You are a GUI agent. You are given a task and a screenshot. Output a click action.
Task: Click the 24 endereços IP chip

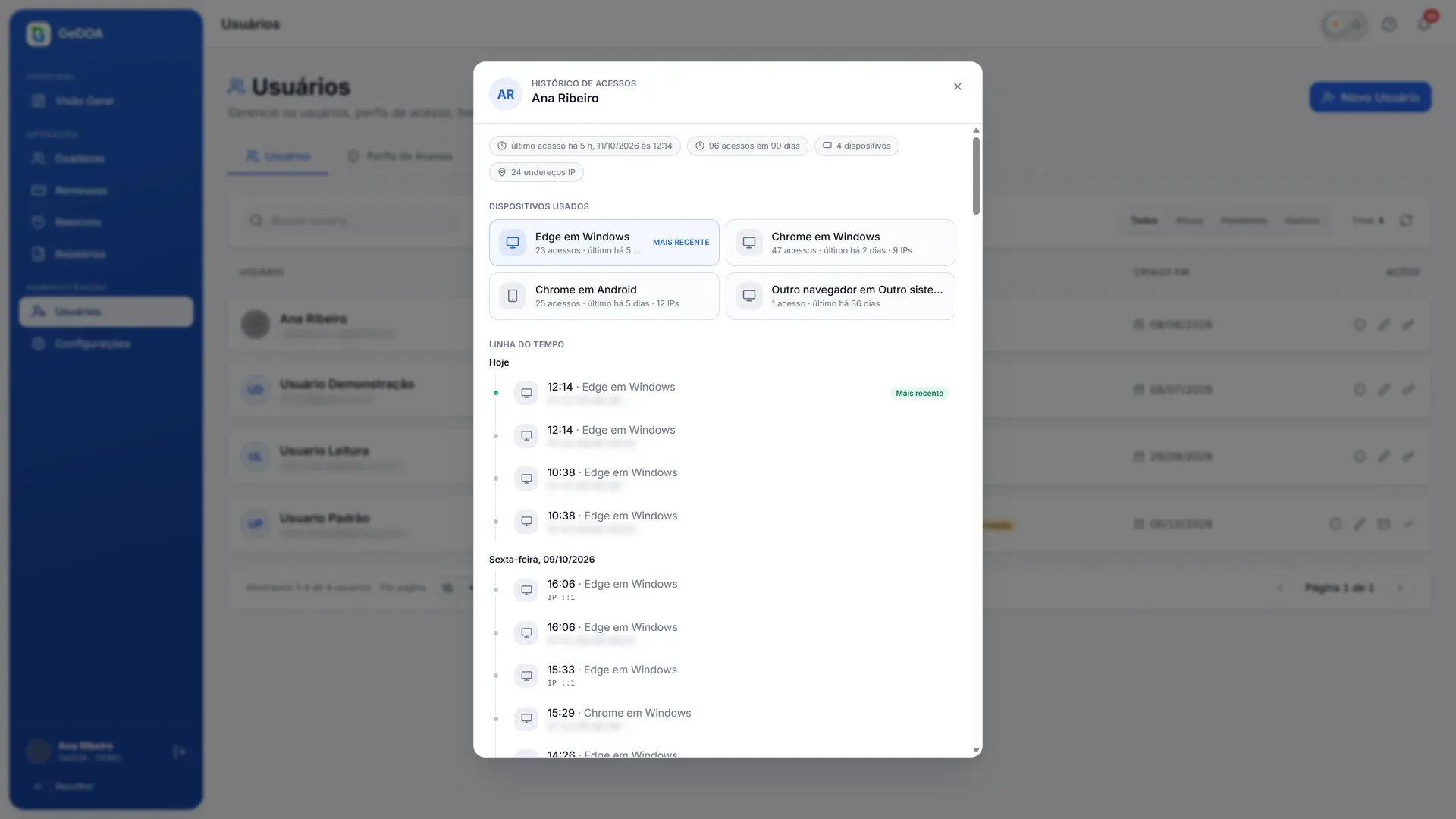pyautogui.click(x=536, y=172)
